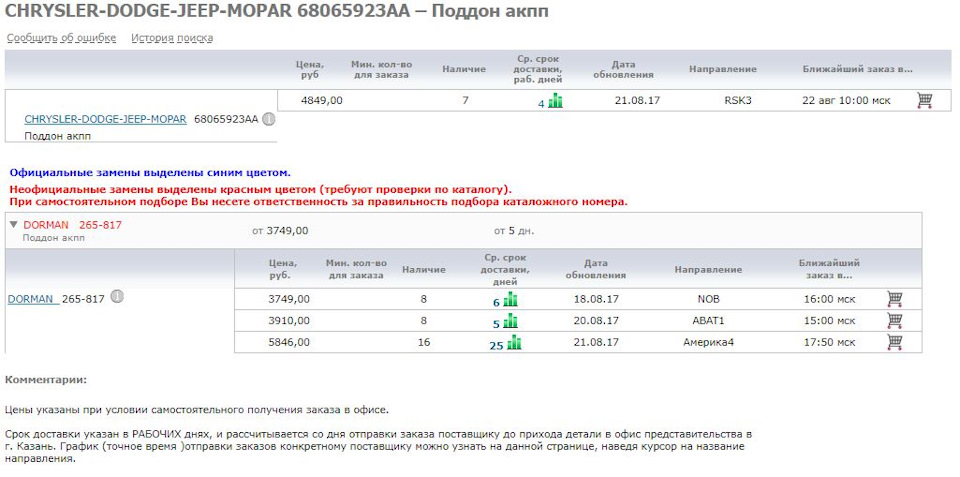Viewport: 960px width, 477px height.
Task: Click the 'Сообщить об ошибке' link
Action: pyautogui.click(x=61, y=38)
